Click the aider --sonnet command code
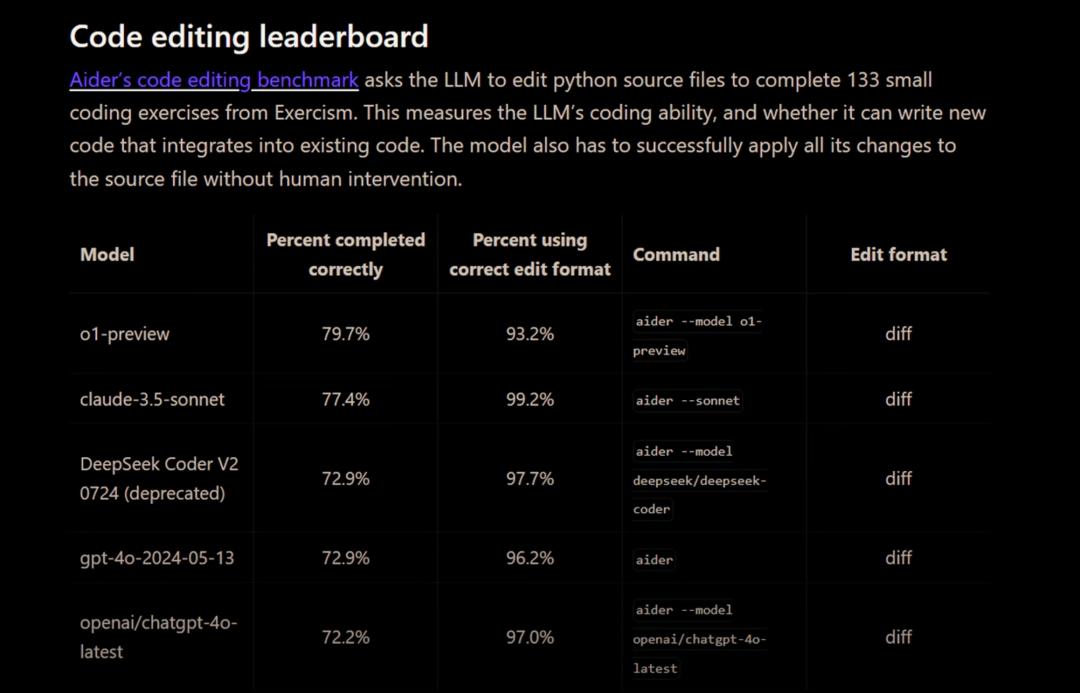1080x693 pixels. click(x=688, y=400)
